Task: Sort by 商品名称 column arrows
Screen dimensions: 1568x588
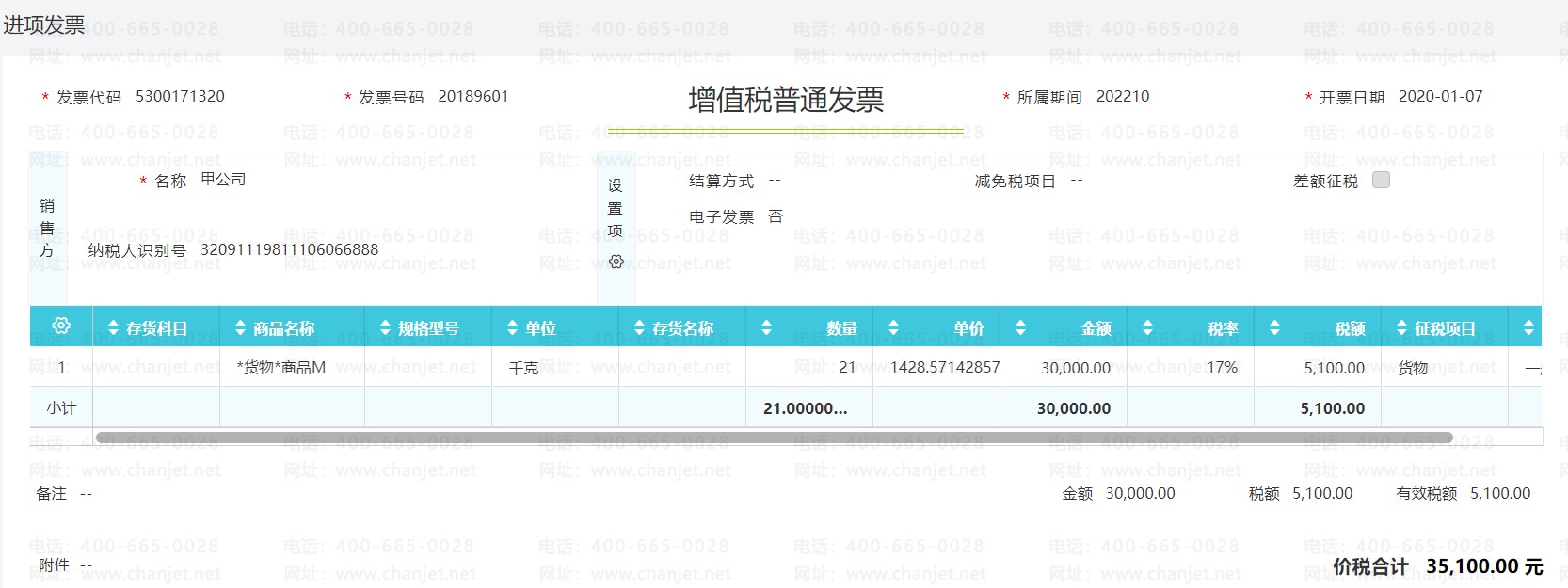Action: click(241, 328)
